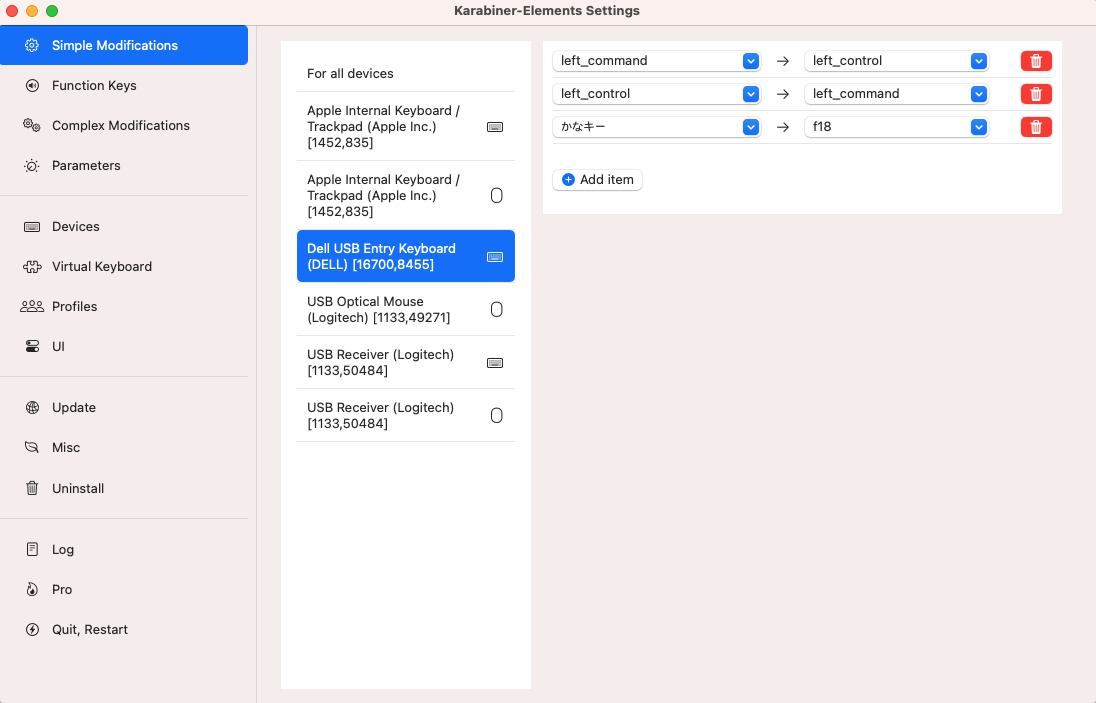Screen dimensions: 1096x703
Task: Click mouse icon beside second USB Receiver entry
Action: point(496,416)
